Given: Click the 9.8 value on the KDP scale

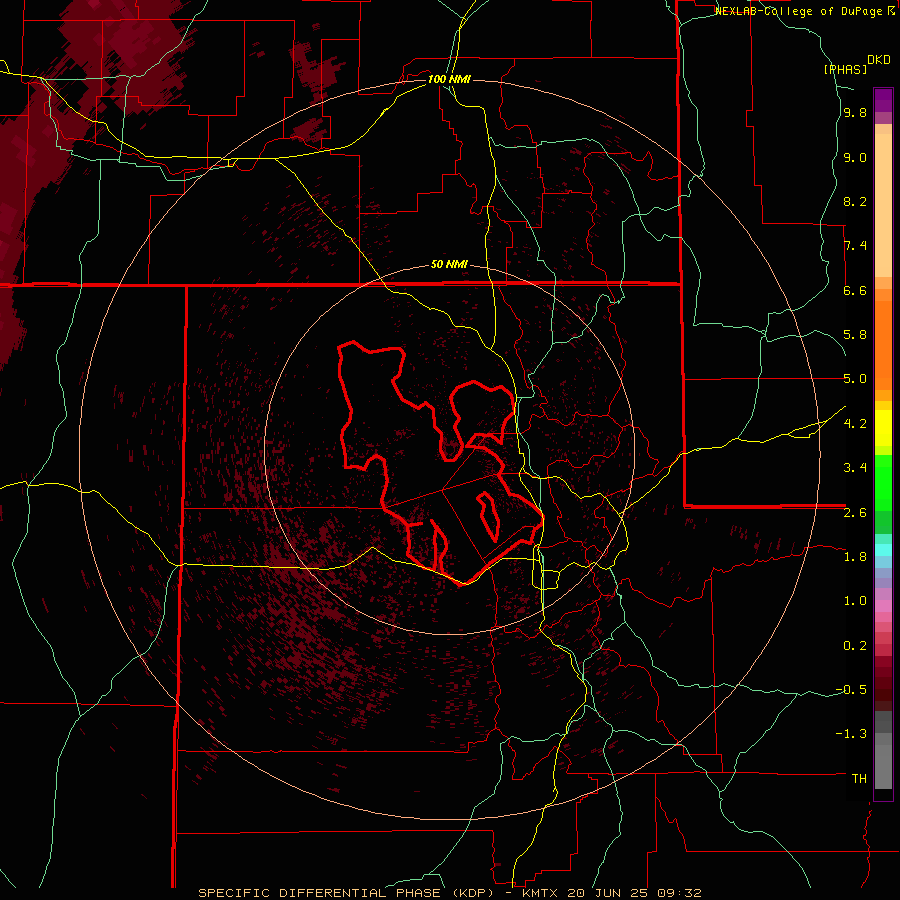Looking at the screenshot, I should (855, 113).
